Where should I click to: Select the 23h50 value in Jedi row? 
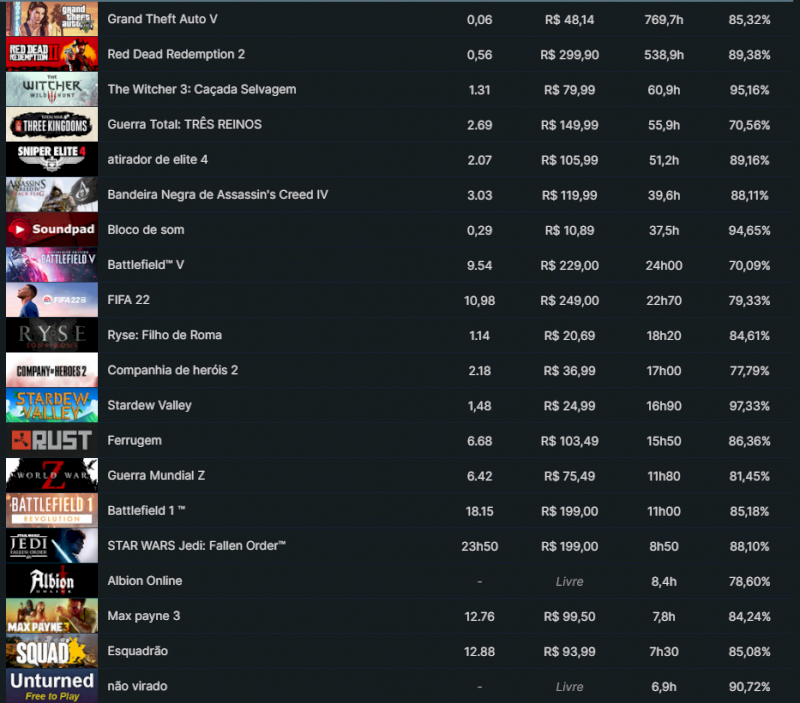coord(480,546)
